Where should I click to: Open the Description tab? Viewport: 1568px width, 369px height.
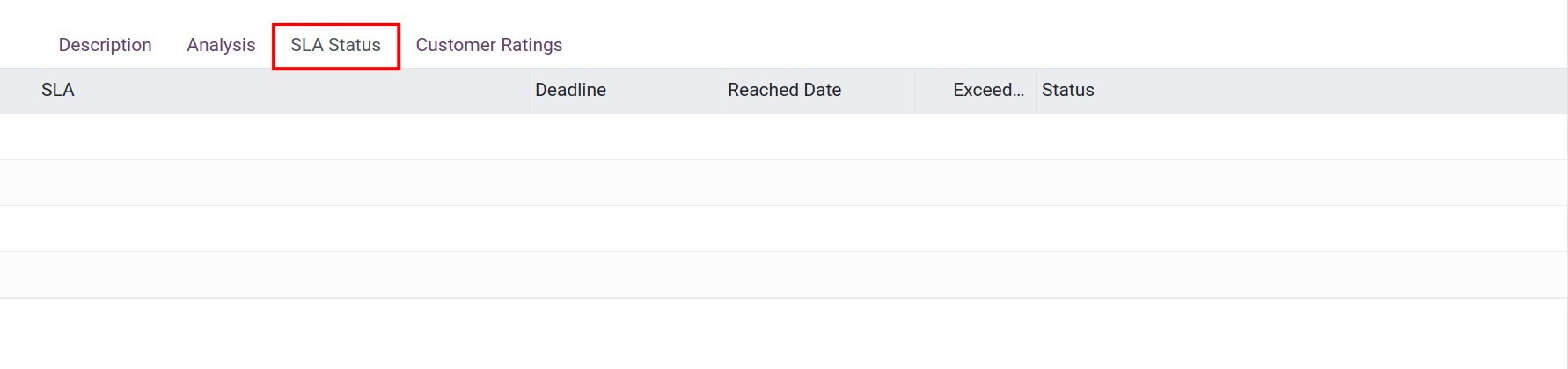coord(105,45)
